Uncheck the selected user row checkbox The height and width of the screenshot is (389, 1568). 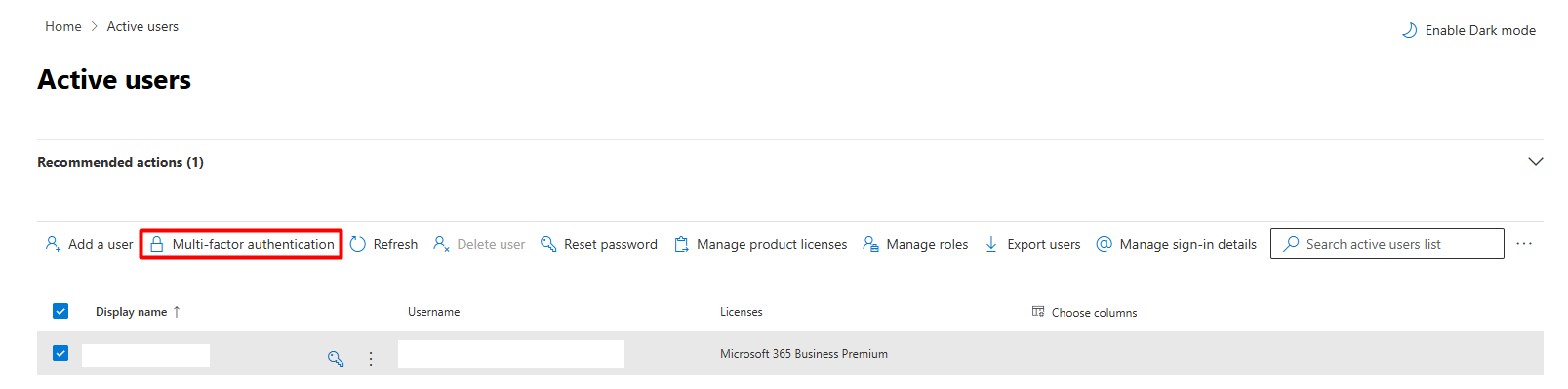click(x=60, y=353)
